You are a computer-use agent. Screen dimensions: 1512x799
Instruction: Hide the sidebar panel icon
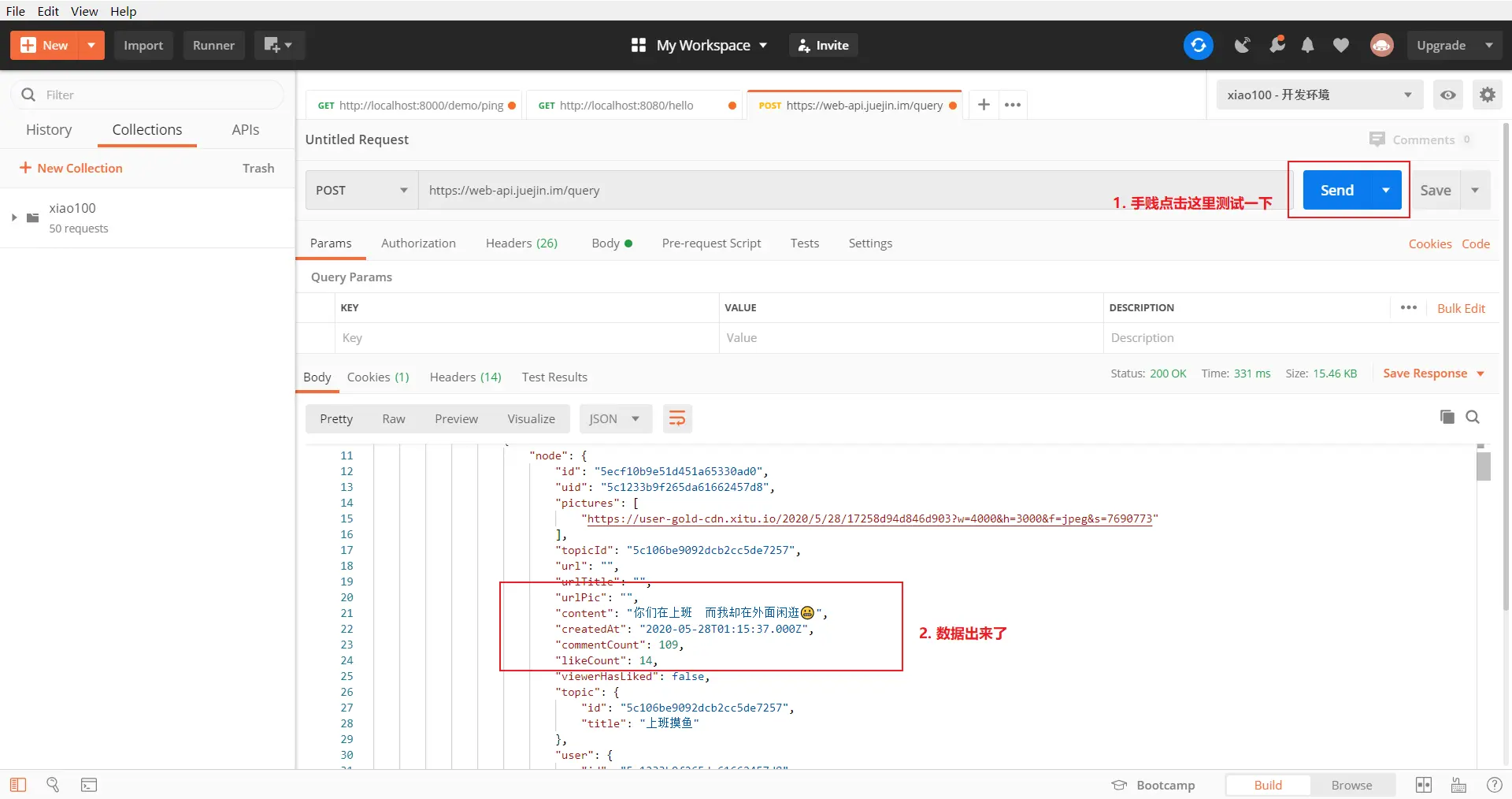tap(18, 785)
